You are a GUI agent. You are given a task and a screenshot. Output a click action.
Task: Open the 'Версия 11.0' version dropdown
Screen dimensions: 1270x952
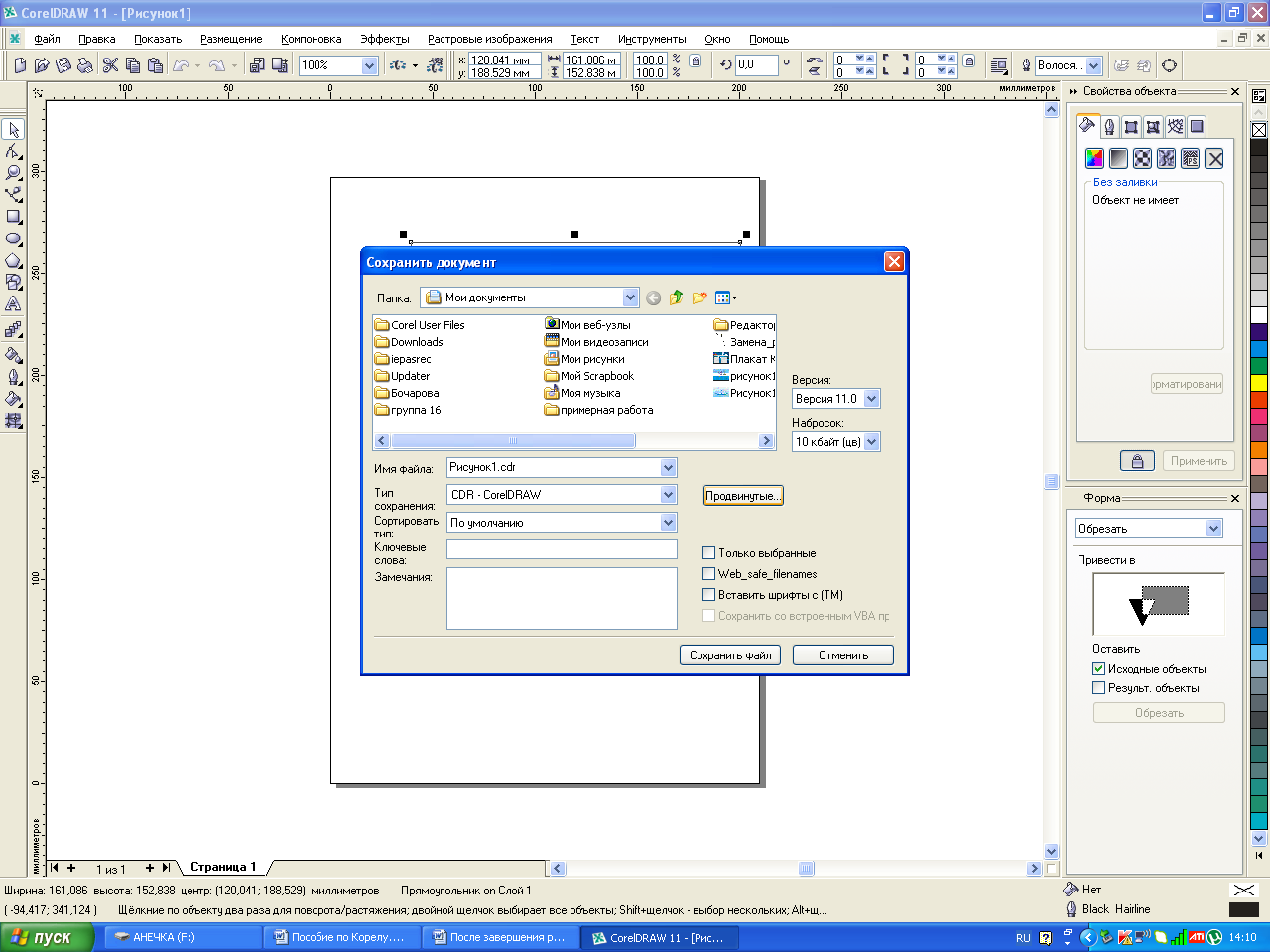(x=871, y=399)
